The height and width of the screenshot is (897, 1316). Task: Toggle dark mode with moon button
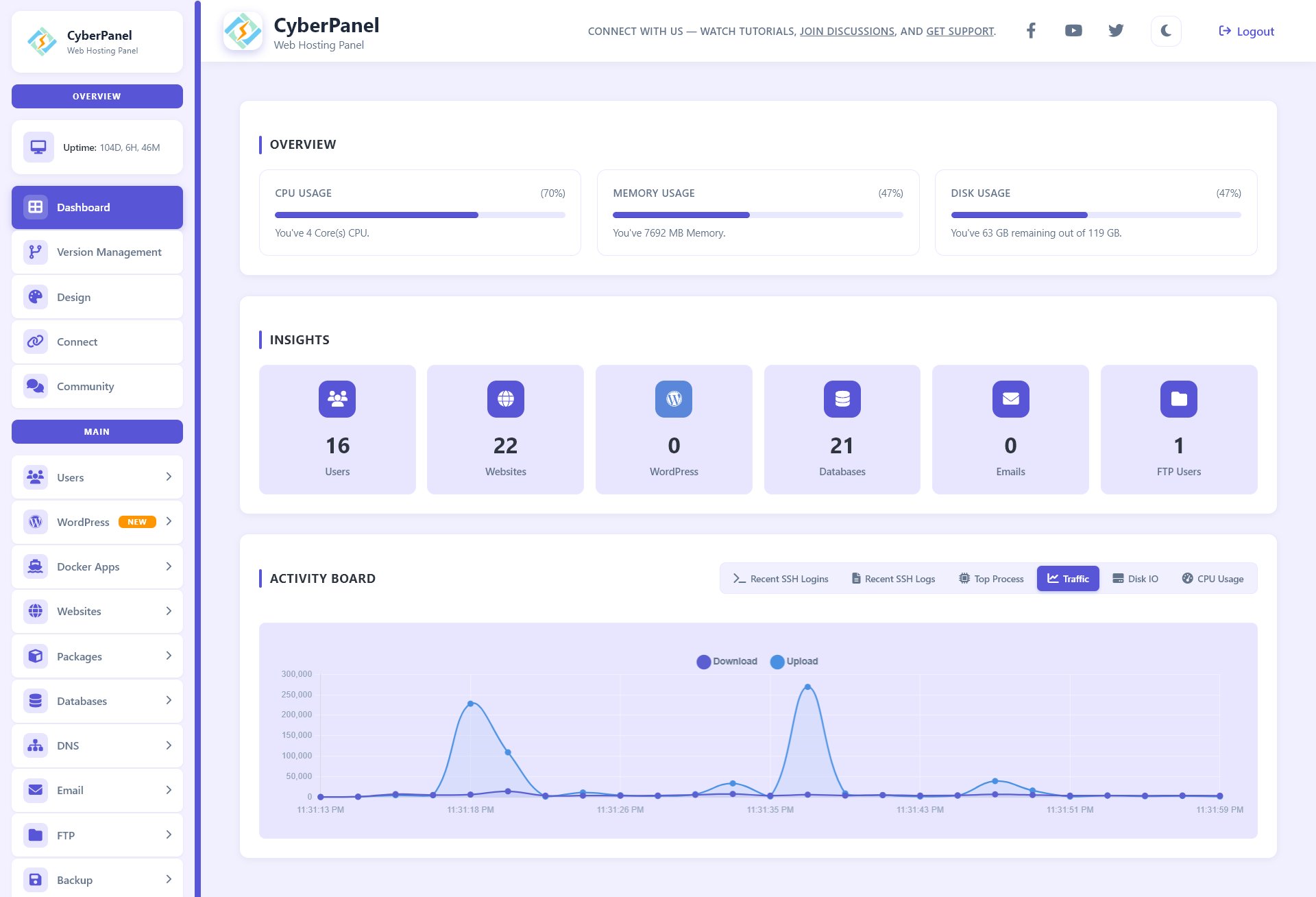click(1165, 31)
